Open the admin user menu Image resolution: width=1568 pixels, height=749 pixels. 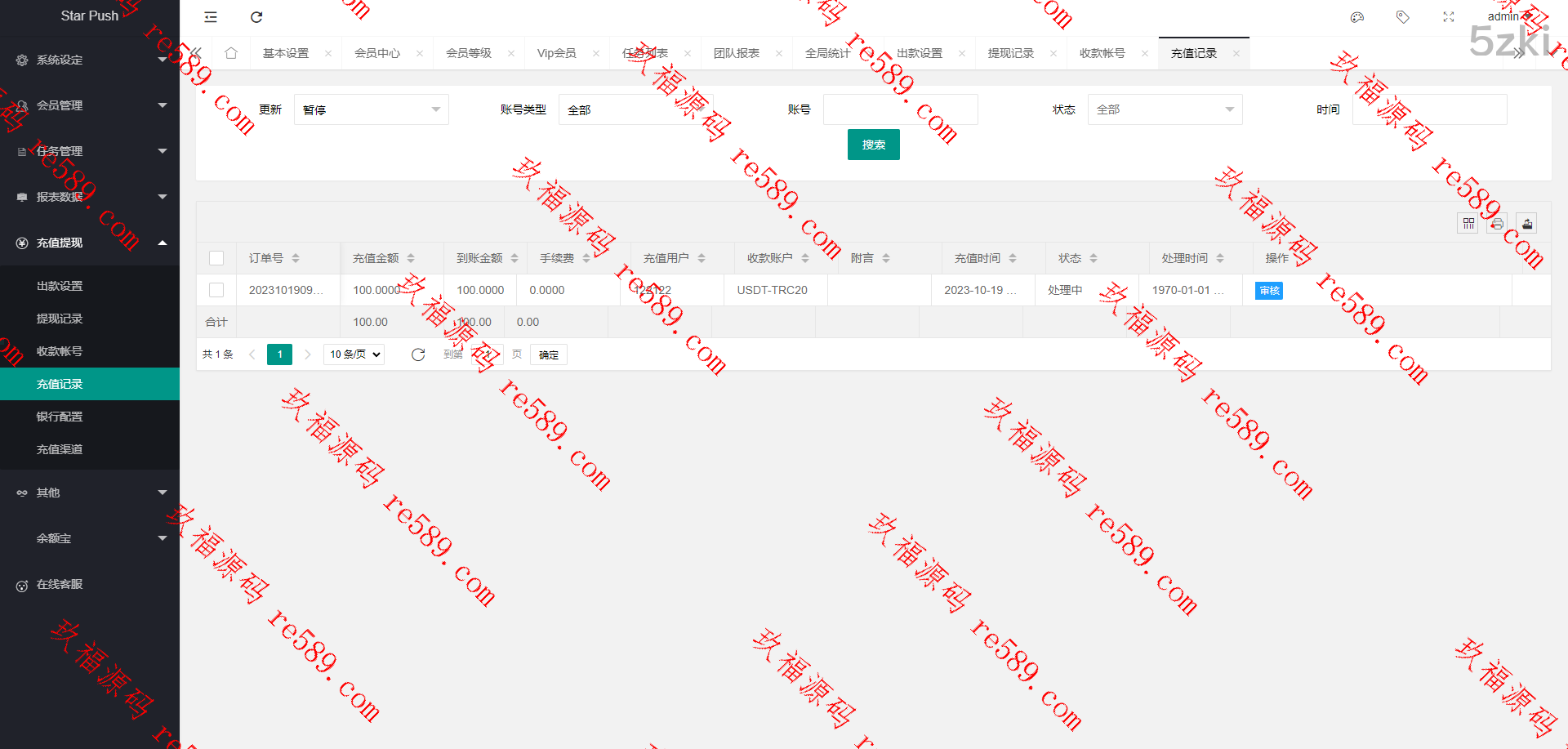click(1509, 16)
